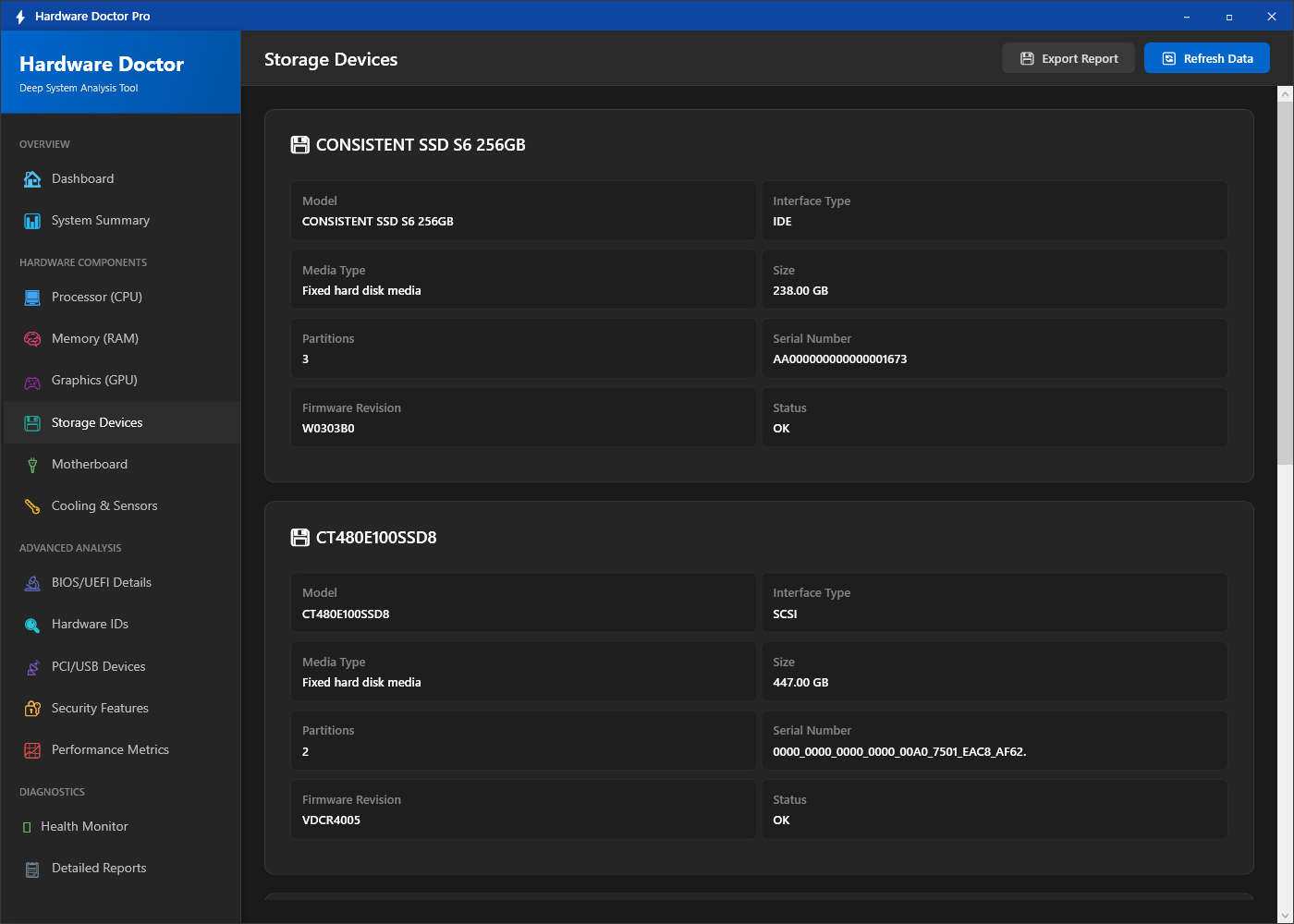Open Security Features page
The width and height of the screenshot is (1294, 924).
tap(121, 709)
